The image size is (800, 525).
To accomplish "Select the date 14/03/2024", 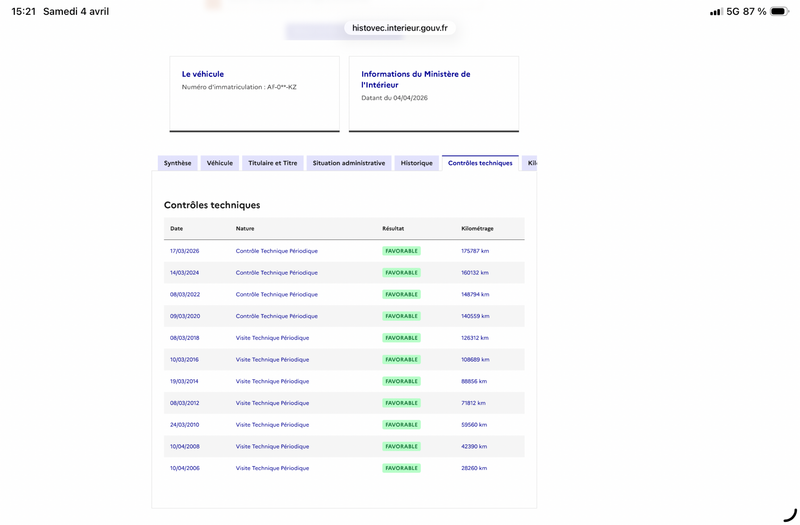I will tap(185, 273).
